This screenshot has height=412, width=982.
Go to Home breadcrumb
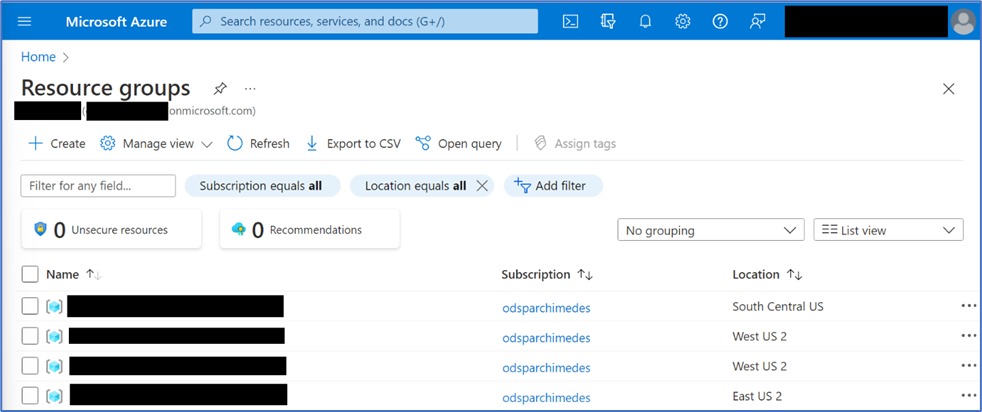[38, 57]
